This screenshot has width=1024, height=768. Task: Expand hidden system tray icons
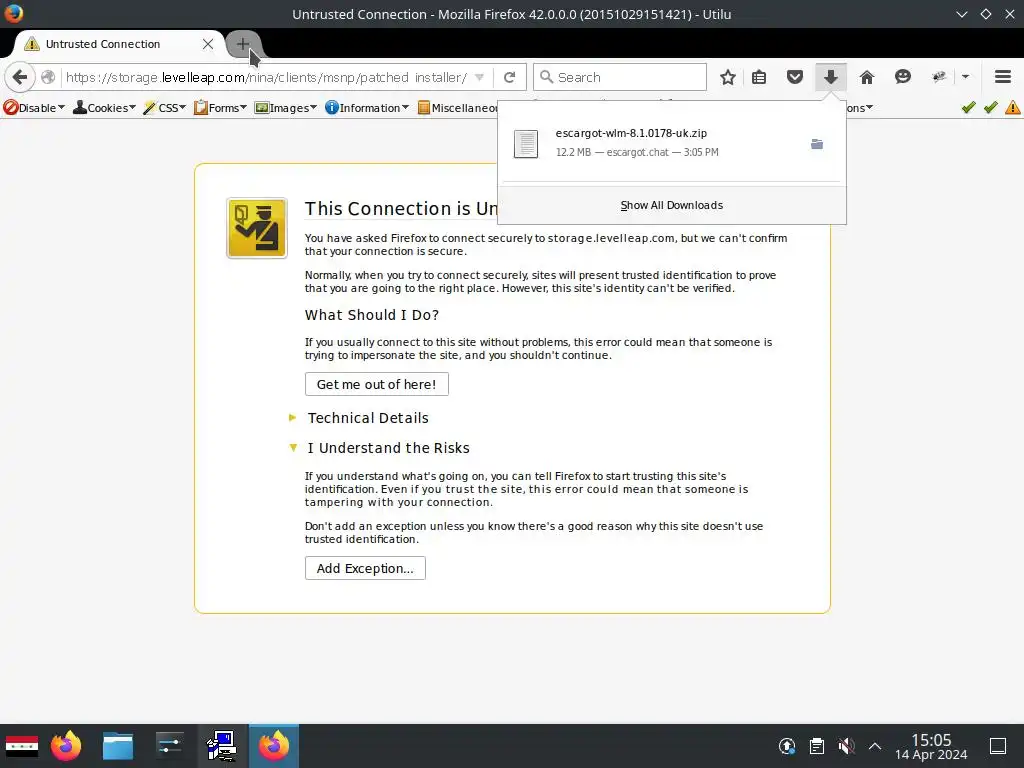(875, 746)
